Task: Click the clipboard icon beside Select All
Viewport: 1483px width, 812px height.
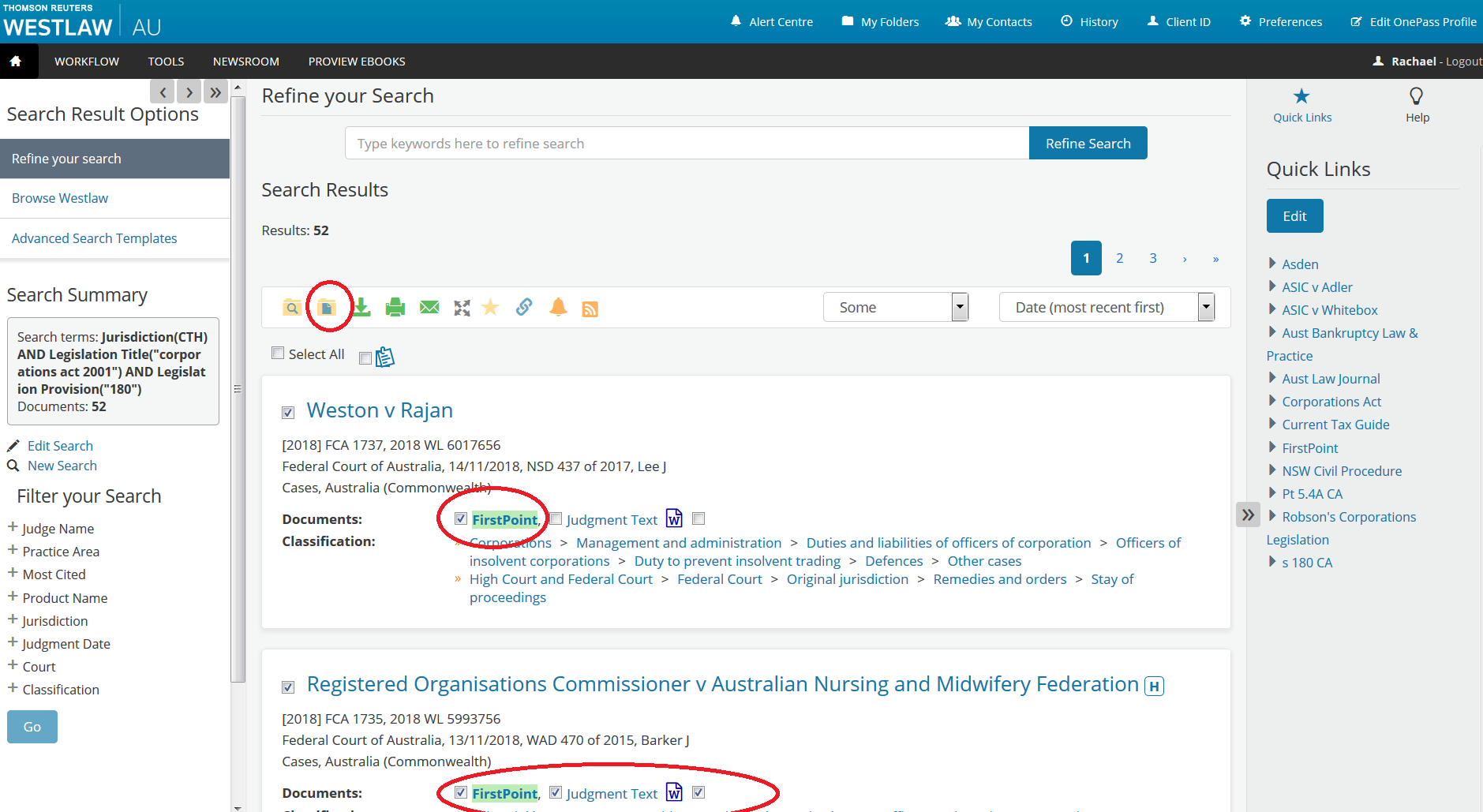Action: (385, 357)
